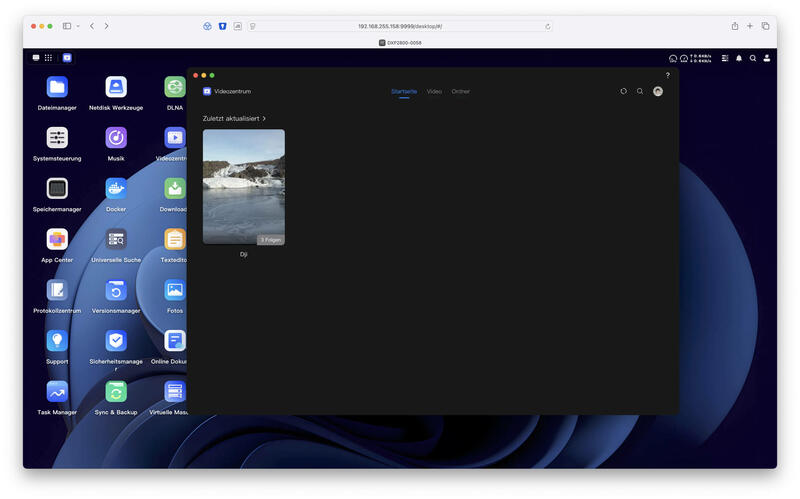
Task: Open the Videozentrum help question mark
Action: click(667, 75)
